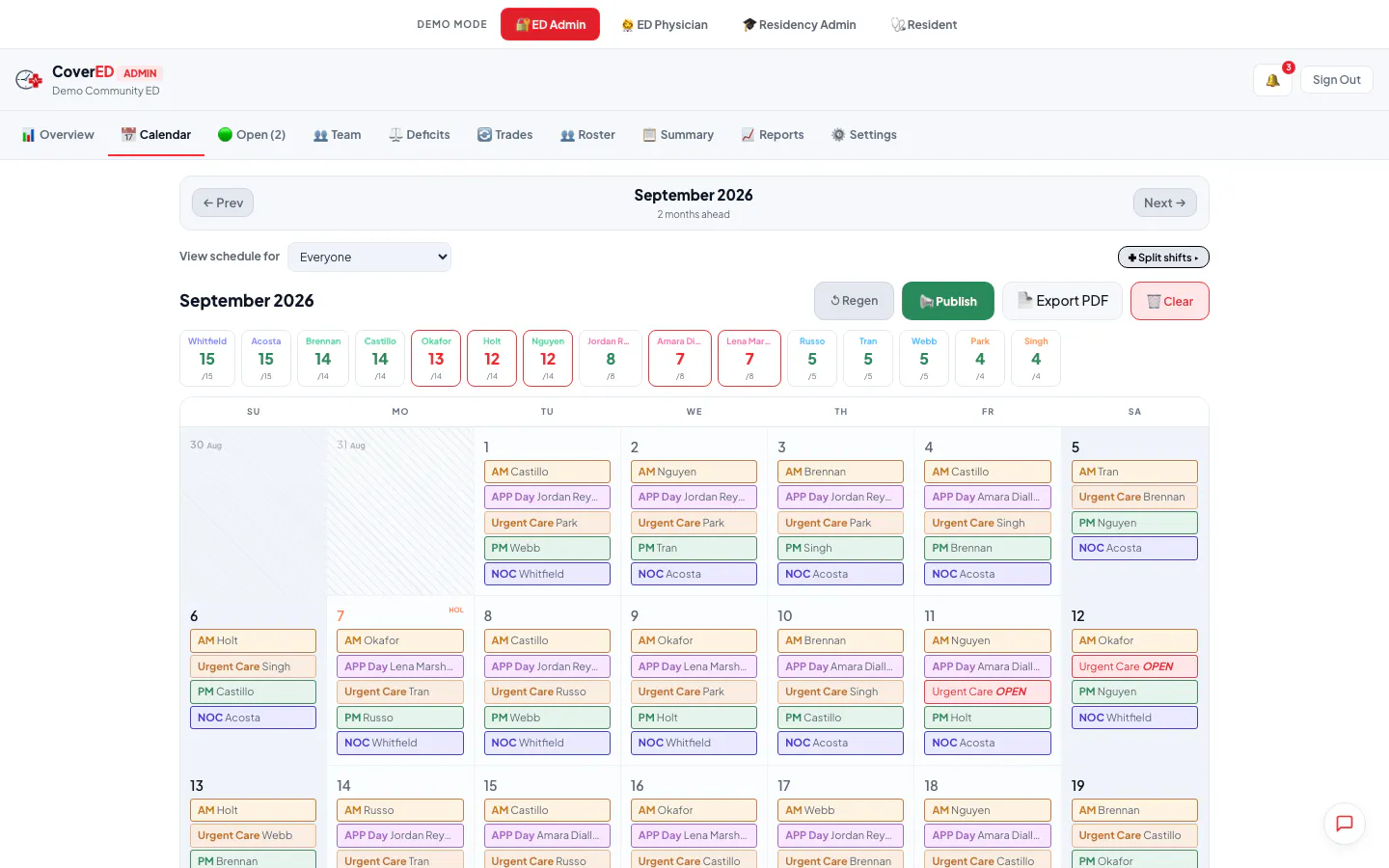Sign out of the account
1389x868 pixels.
pyautogui.click(x=1336, y=80)
